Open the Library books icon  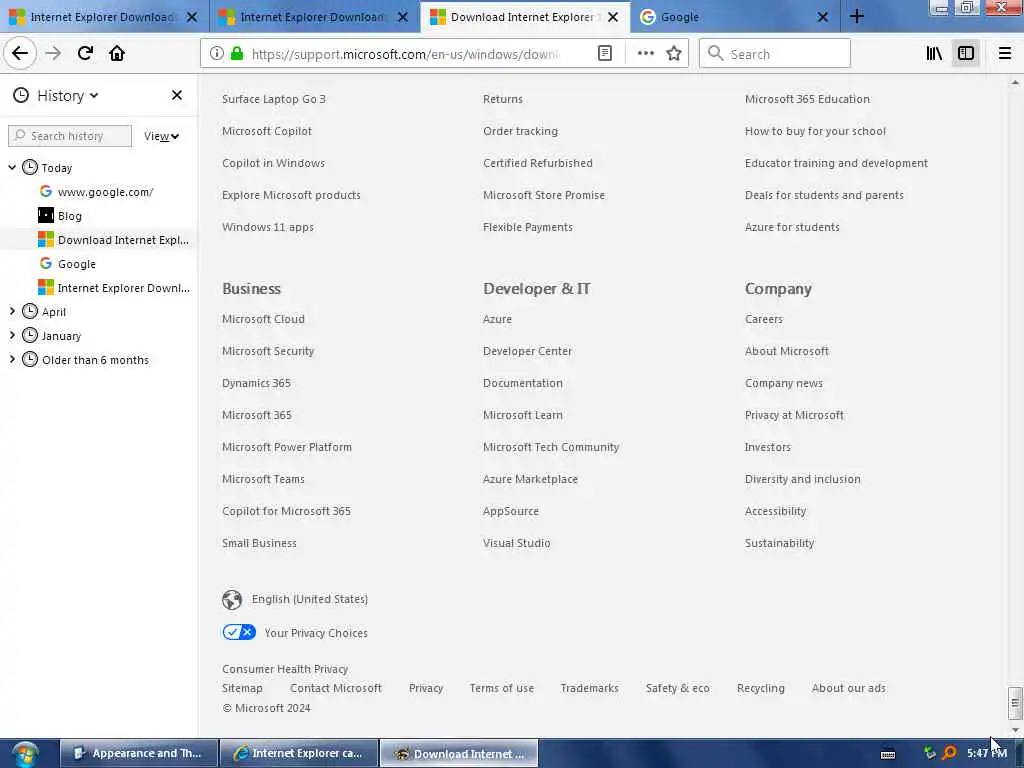click(934, 54)
